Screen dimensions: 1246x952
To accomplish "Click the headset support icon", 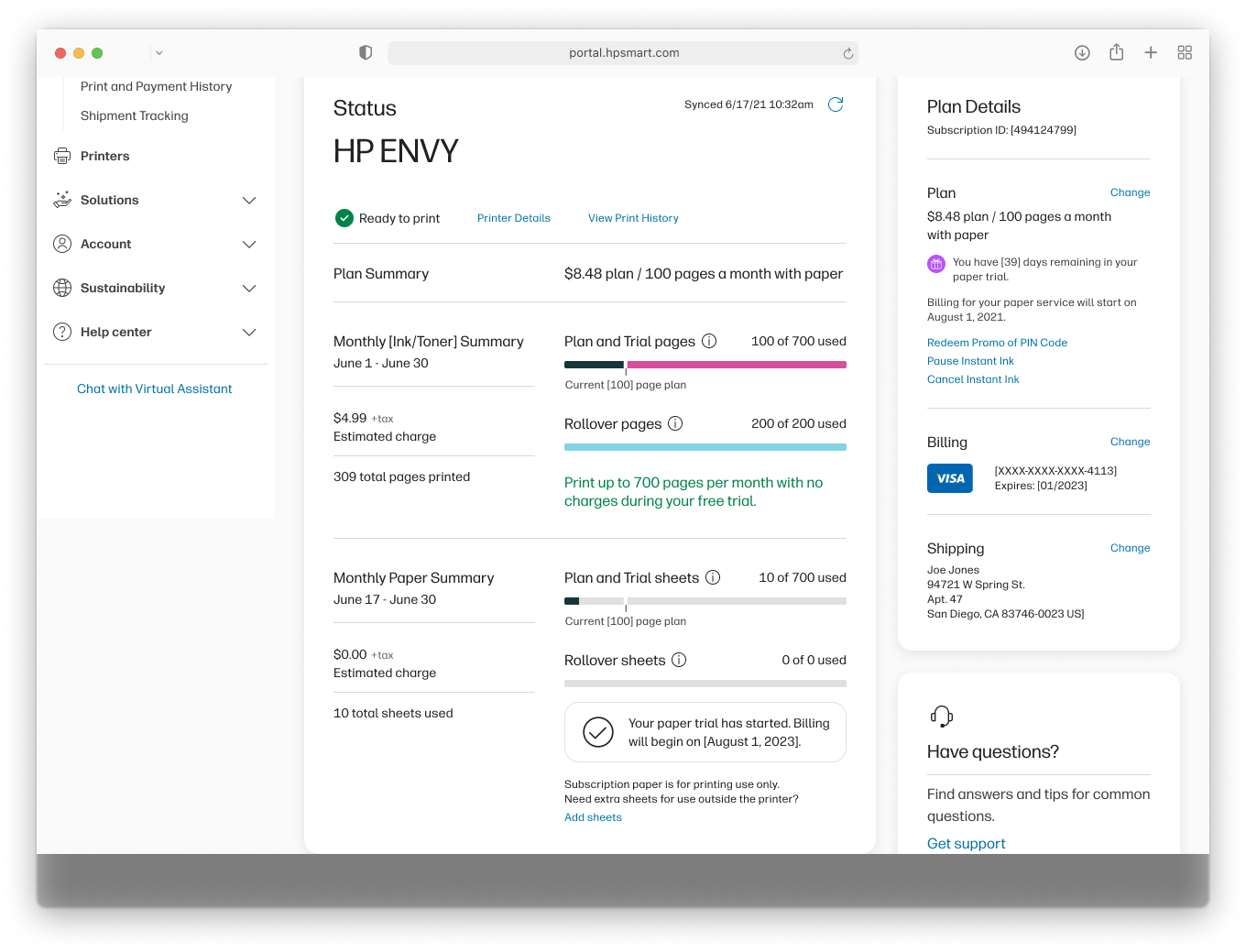I will pyautogui.click(x=942, y=717).
